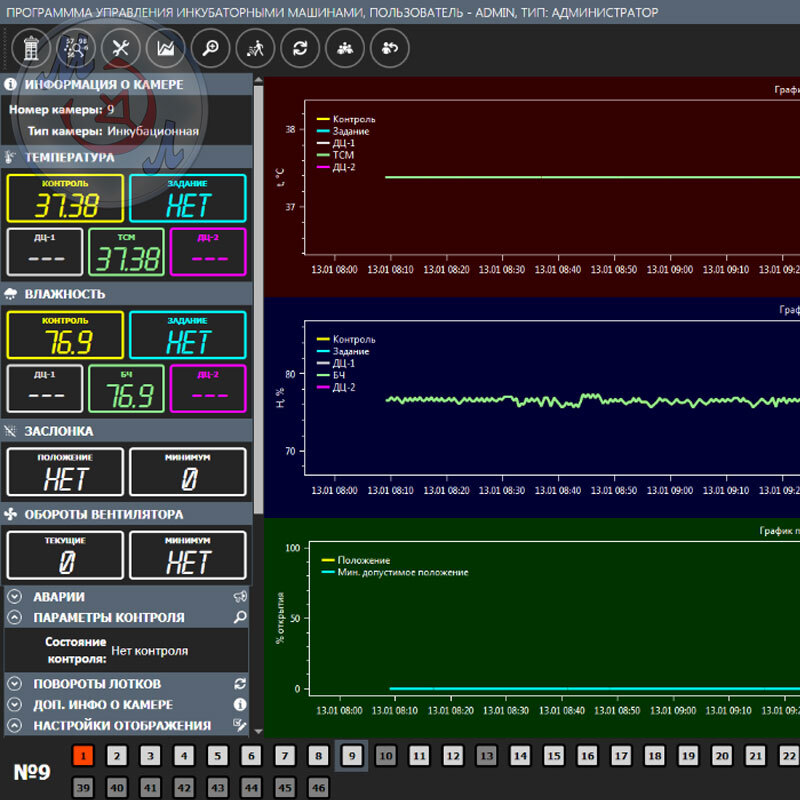Select chamber 42 button

pos(184,787)
